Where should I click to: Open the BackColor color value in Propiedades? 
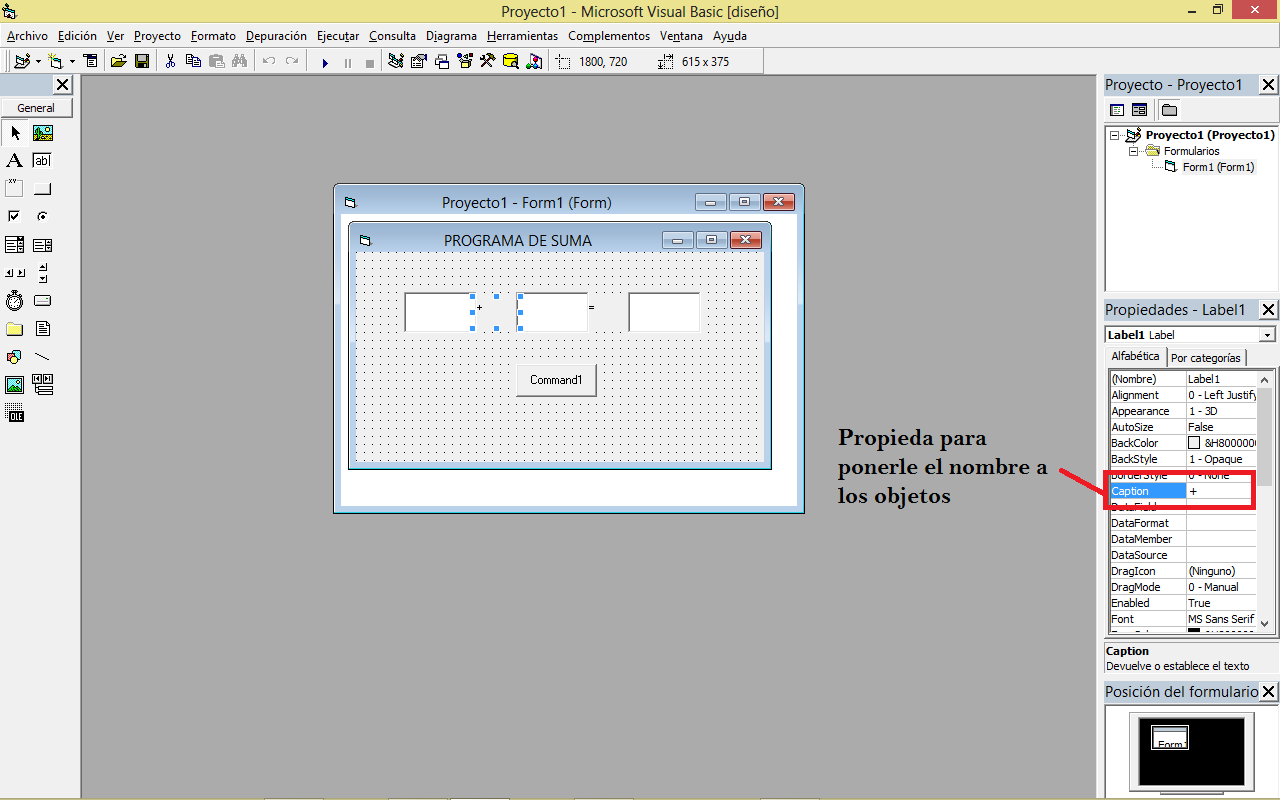pyautogui.click(x=1220, y=442)
